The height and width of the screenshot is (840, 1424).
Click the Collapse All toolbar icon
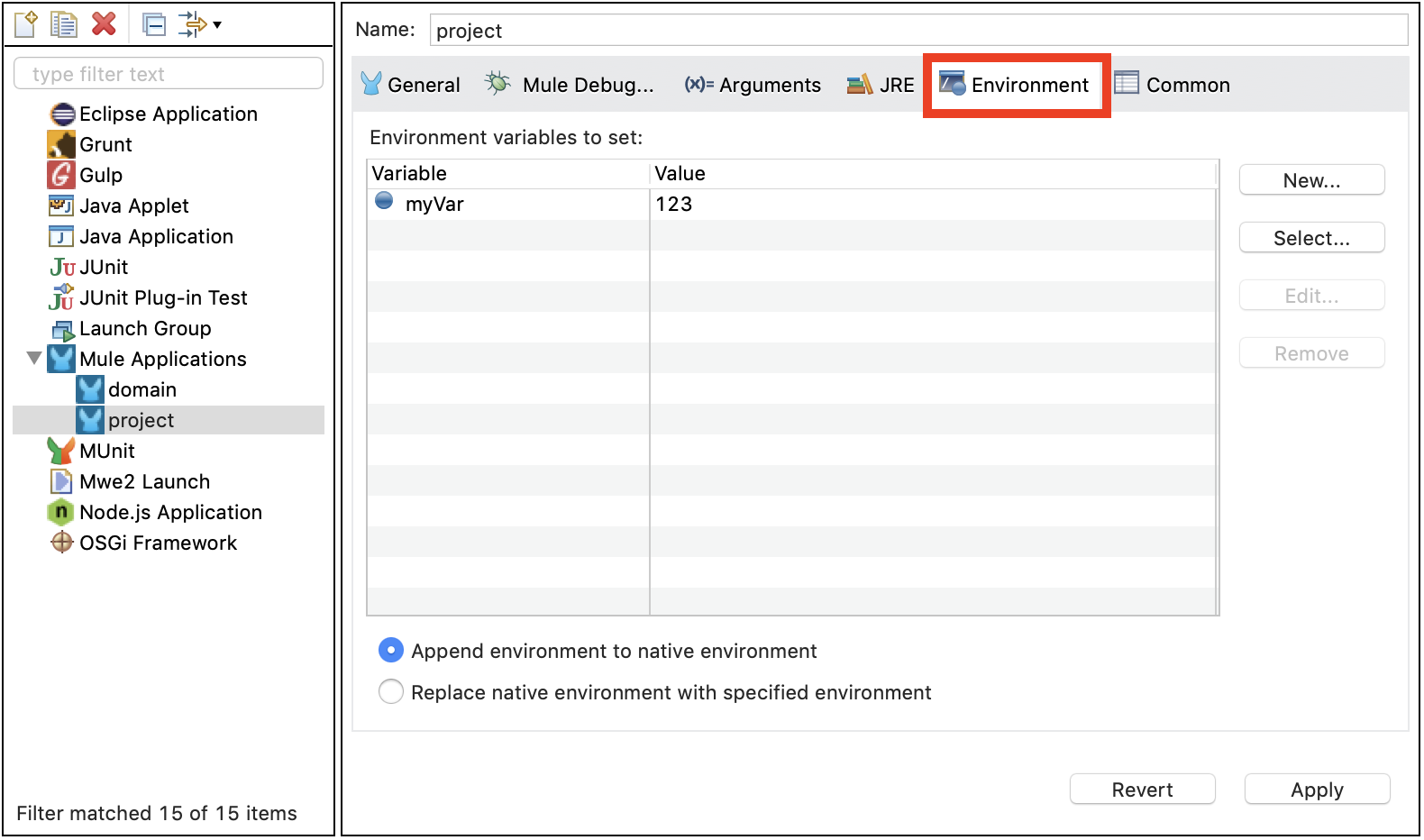click(x=155, y=24)
